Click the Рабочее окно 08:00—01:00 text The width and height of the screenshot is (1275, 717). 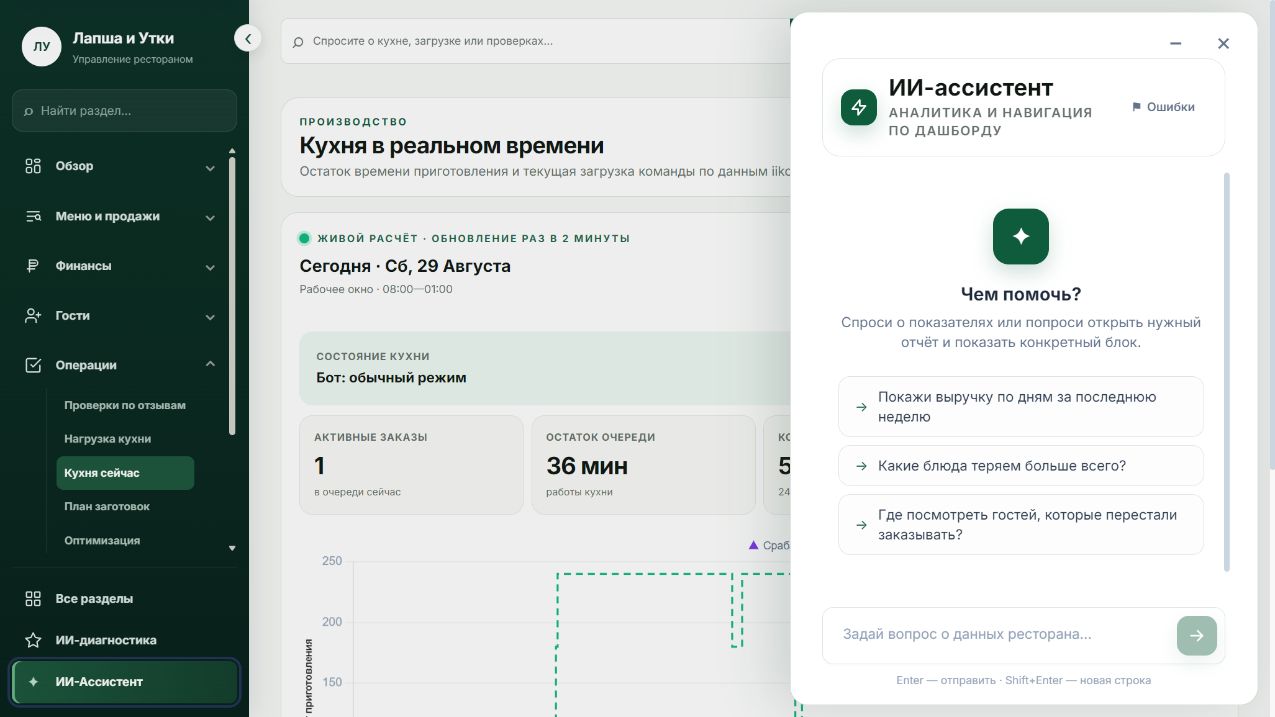[x=376, y=289]
